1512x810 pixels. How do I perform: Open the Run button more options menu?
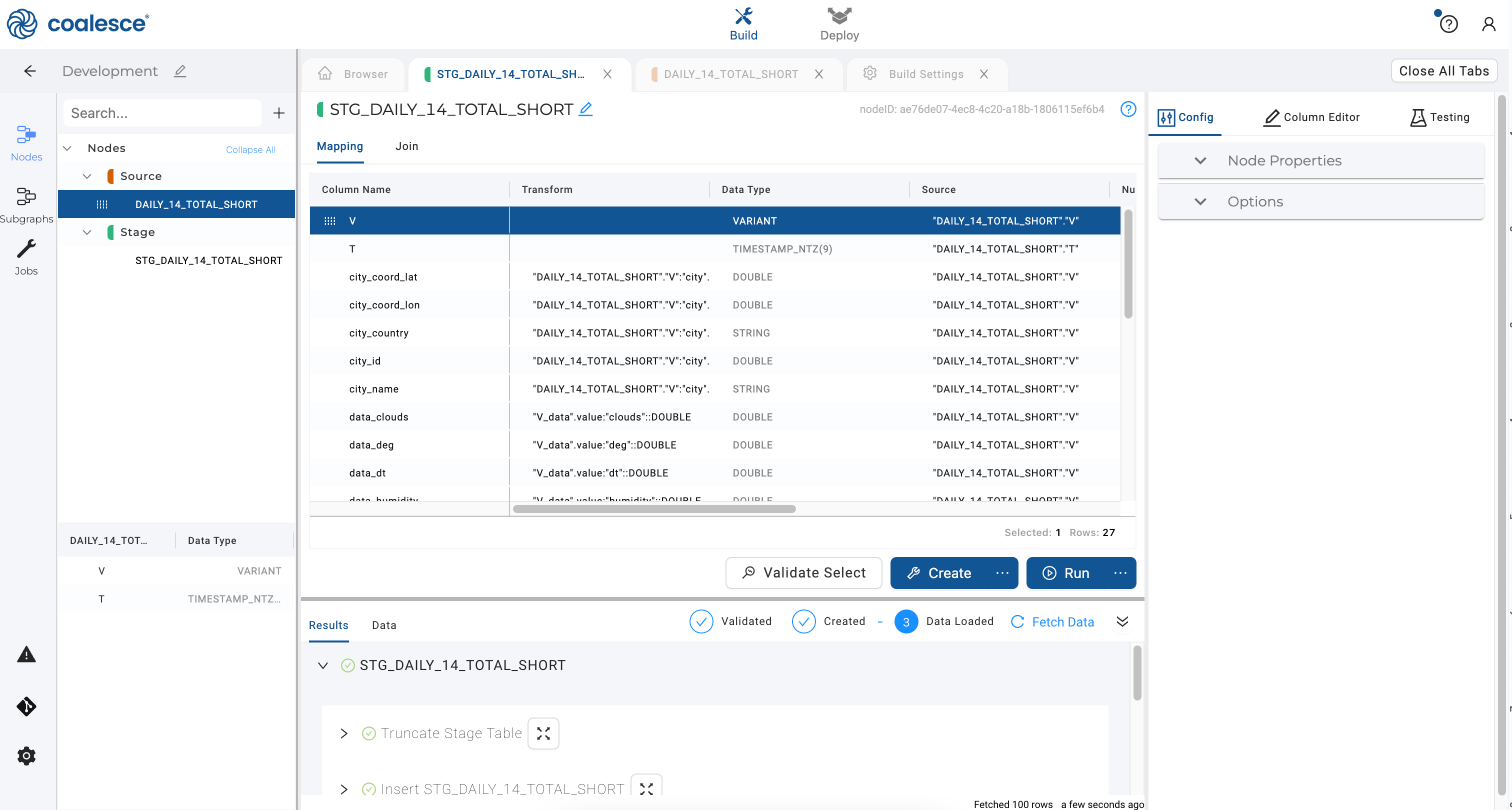point(1120,573)
